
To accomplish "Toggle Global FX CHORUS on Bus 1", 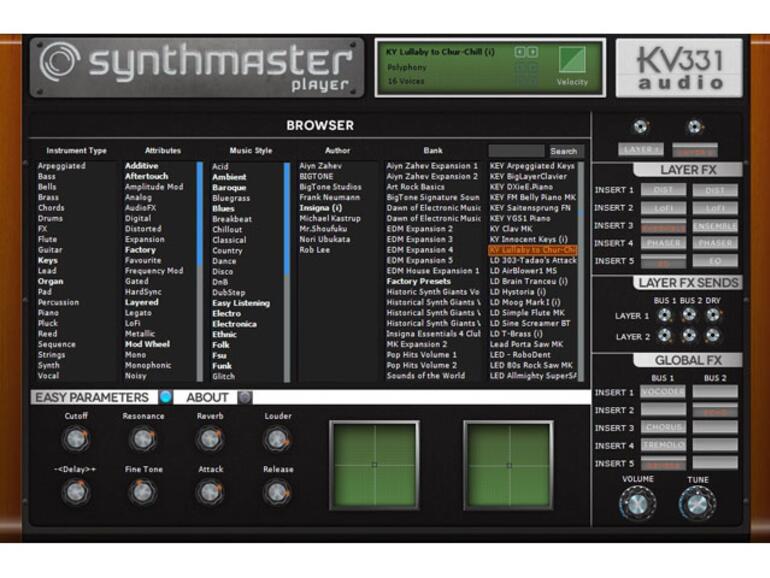I will tap(663, 427).
